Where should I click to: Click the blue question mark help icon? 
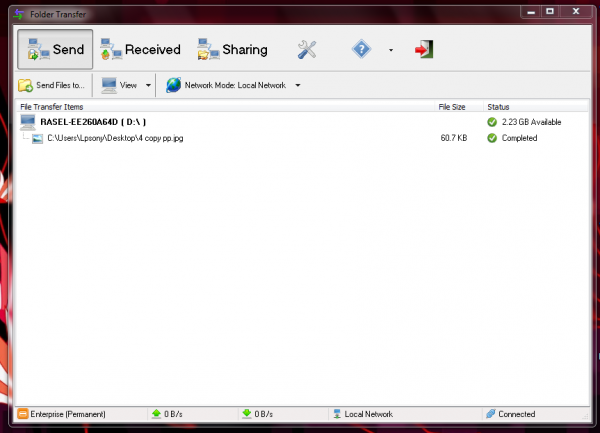pos(361,49)
